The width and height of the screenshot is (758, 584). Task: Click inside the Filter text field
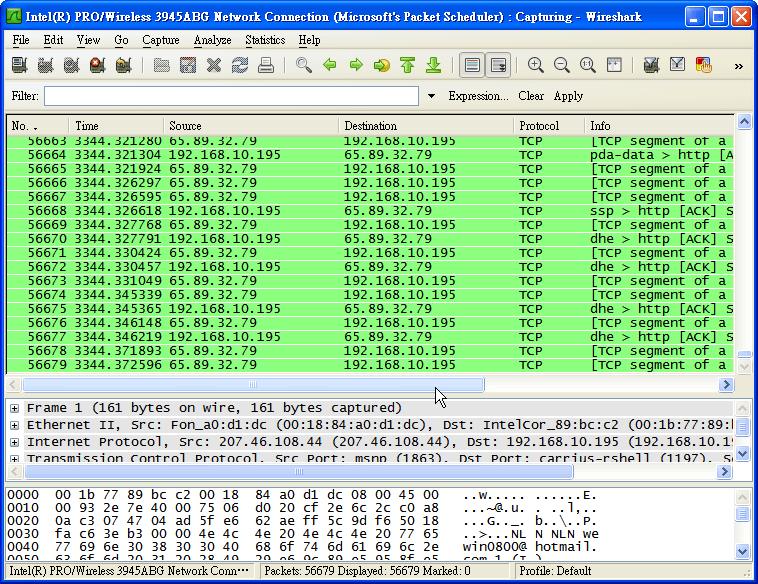(x=232, y=96)
